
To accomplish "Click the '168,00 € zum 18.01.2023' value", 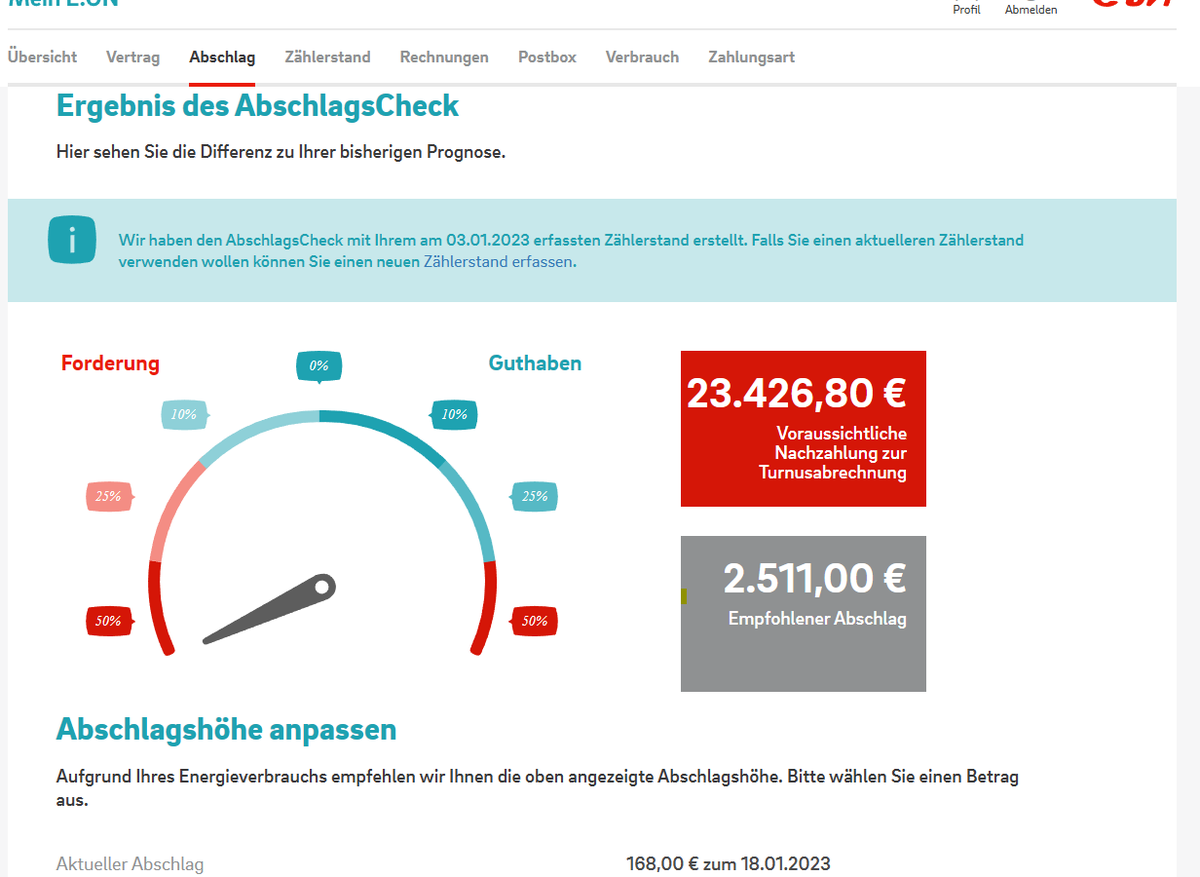I will 728,864.
